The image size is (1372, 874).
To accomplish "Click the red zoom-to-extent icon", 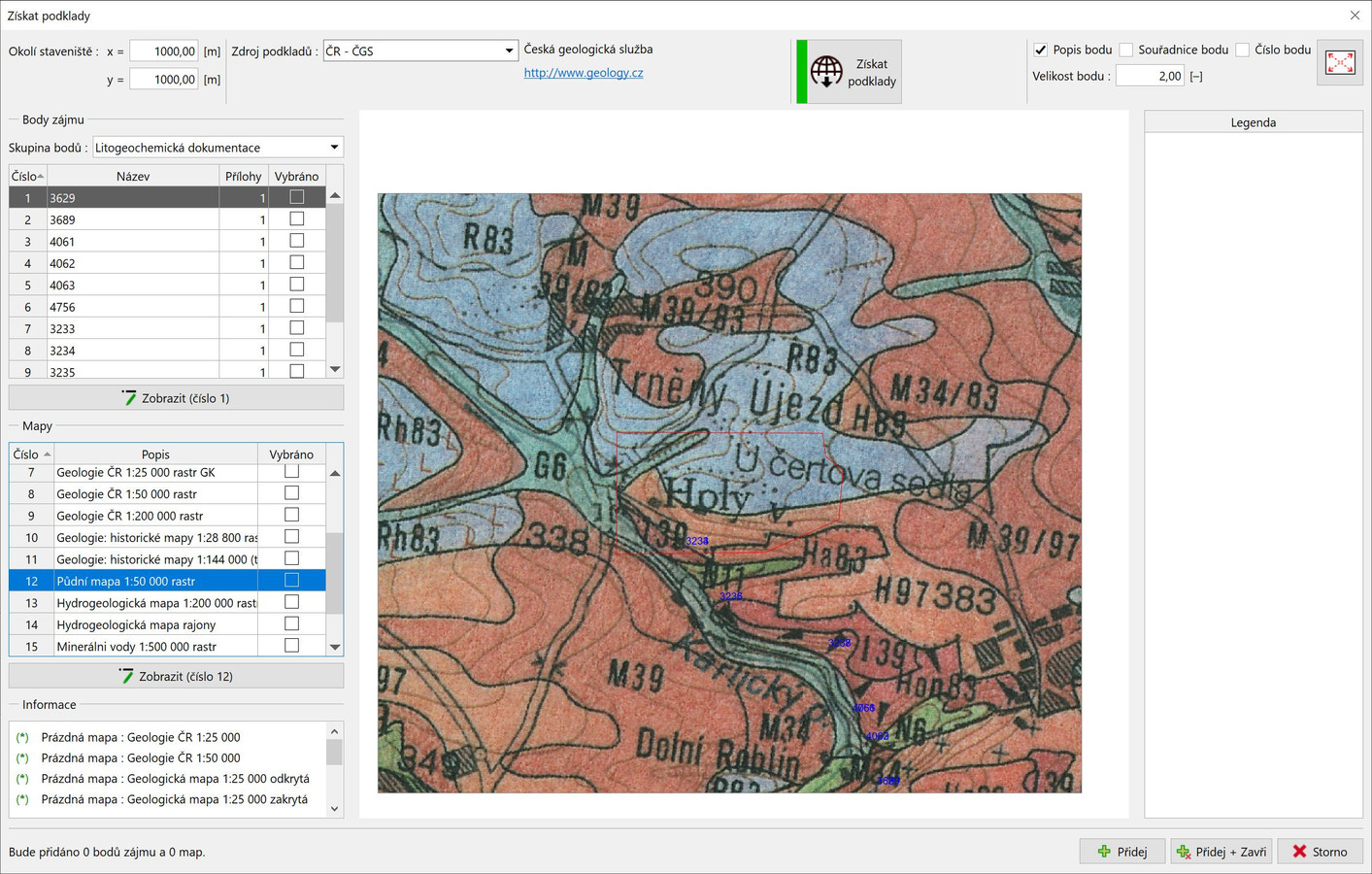I will tap(1340, 63).
